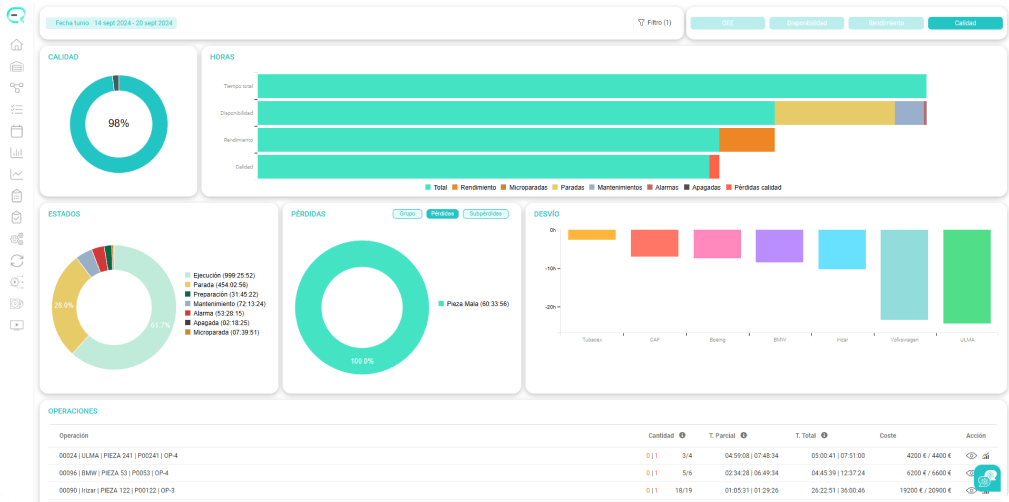This screenshot has height=502, width=1009.
Task: Select the line trend chart sidebar icon
Action: pyautogui.click(x=17, y=174)
